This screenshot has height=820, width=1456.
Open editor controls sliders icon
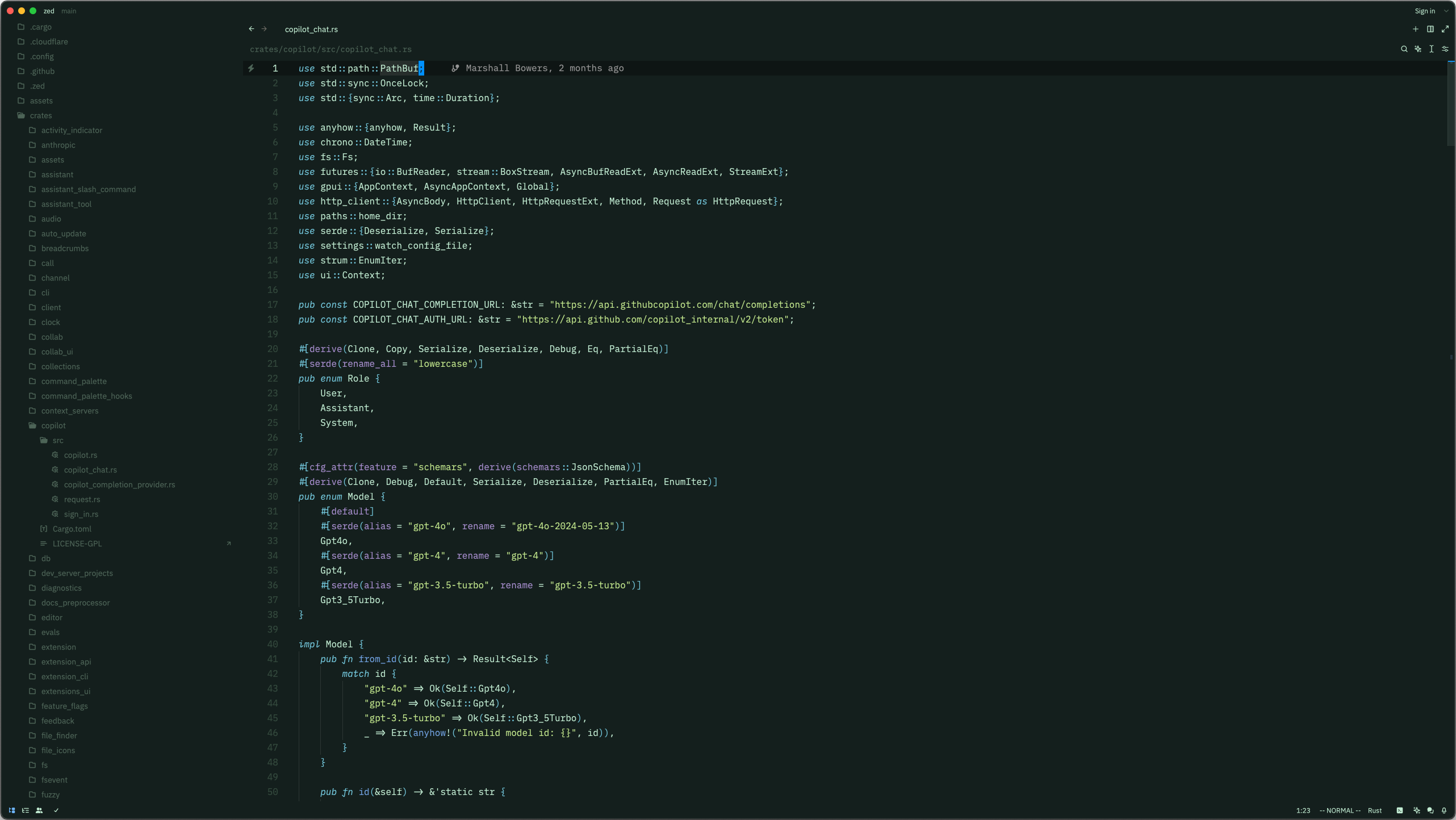1445,49
